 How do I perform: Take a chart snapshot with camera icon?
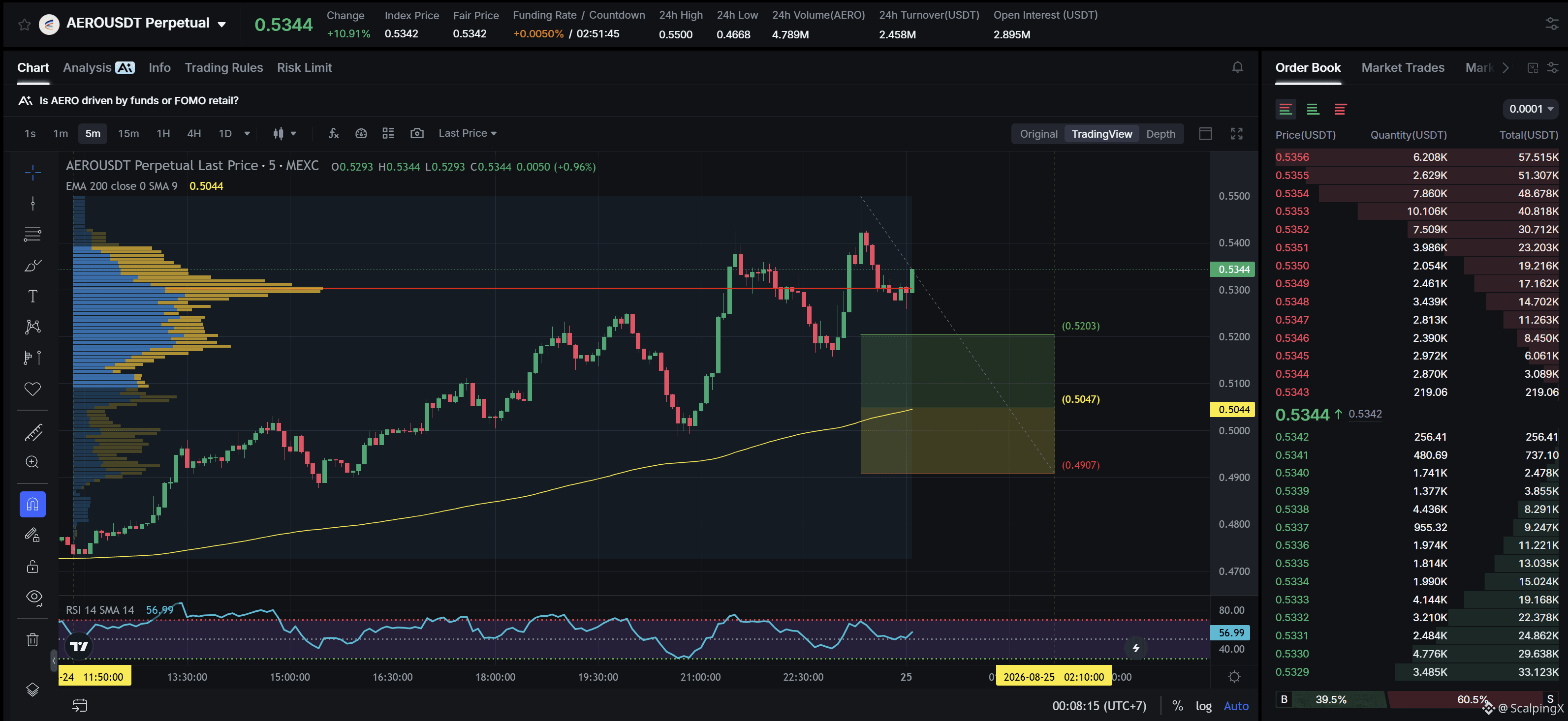417,134
